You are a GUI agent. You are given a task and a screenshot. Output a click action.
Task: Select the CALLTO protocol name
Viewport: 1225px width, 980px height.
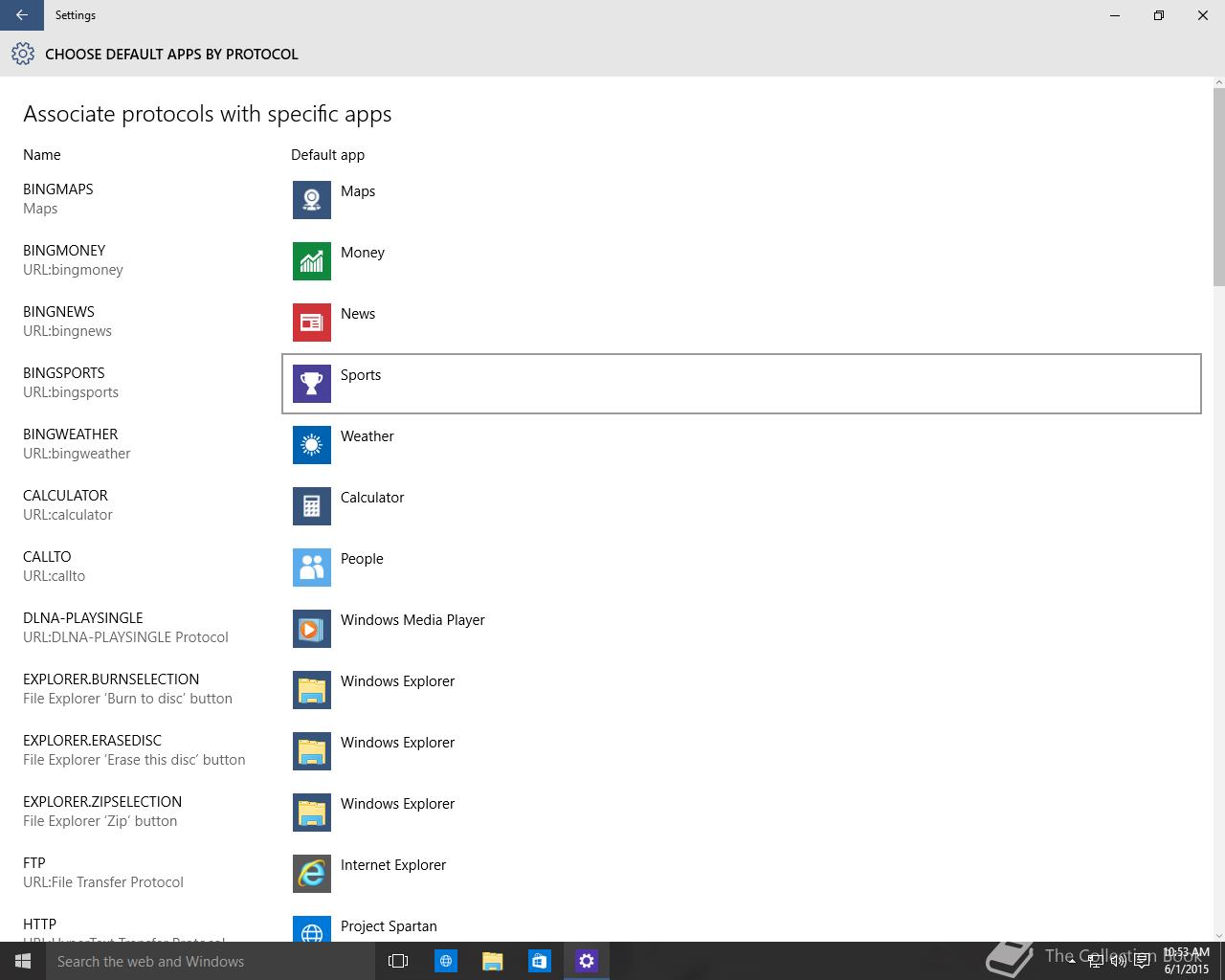tap(47, 557)
